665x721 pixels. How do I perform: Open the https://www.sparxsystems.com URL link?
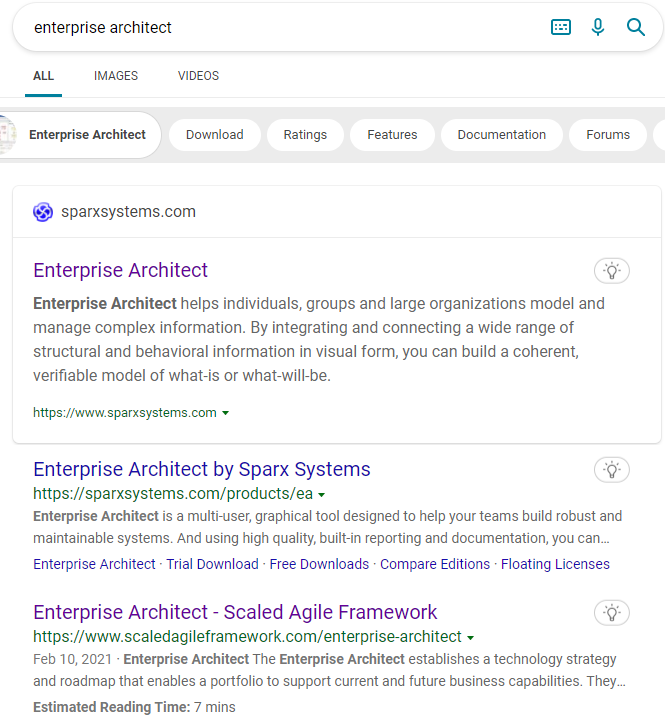(125, 412)
